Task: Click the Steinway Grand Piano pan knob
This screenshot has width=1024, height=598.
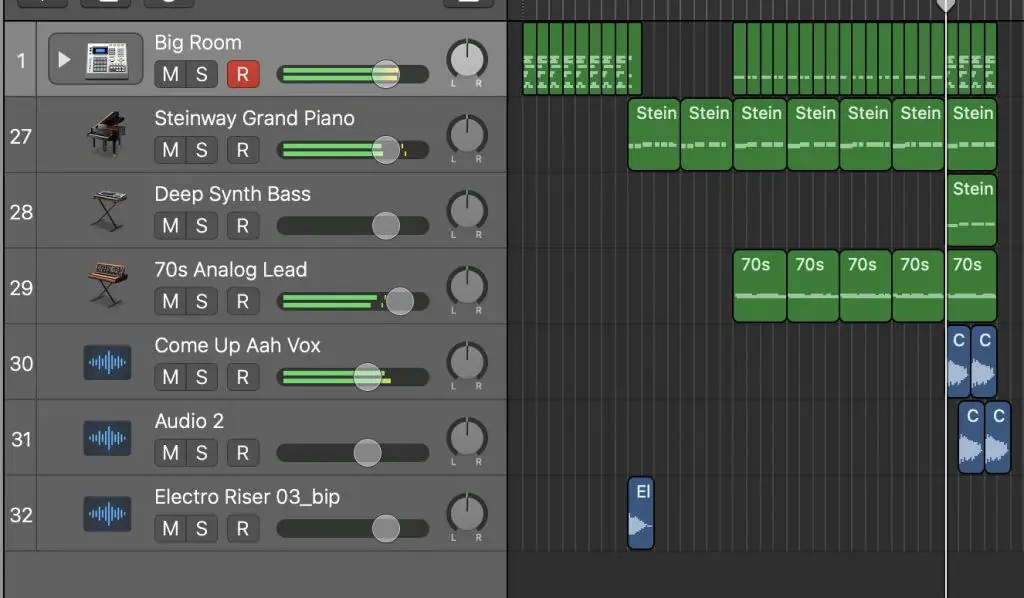Action: click(467, 136)
